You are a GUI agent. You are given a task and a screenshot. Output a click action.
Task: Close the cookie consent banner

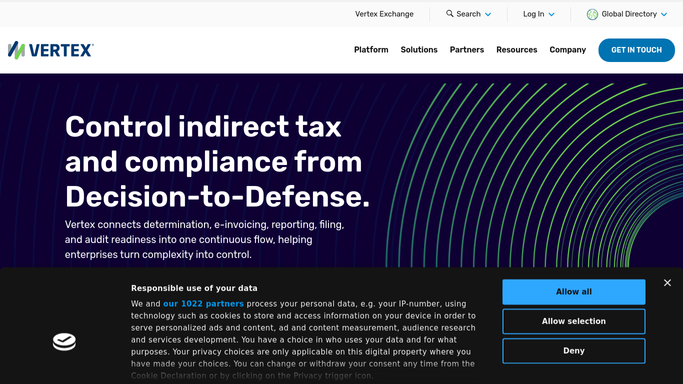pos(667,283)
